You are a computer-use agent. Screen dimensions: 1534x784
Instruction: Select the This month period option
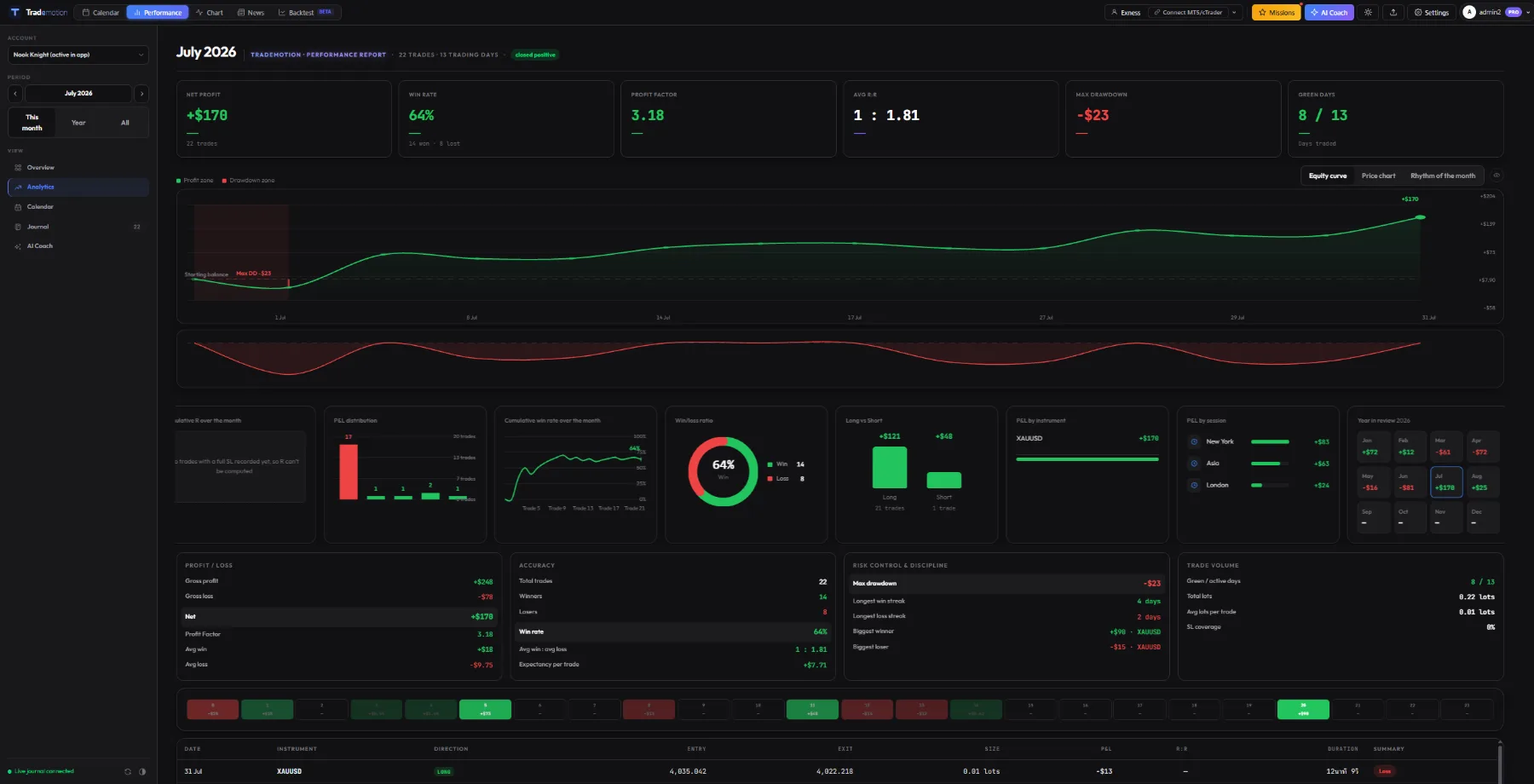[x=32, y=122]
